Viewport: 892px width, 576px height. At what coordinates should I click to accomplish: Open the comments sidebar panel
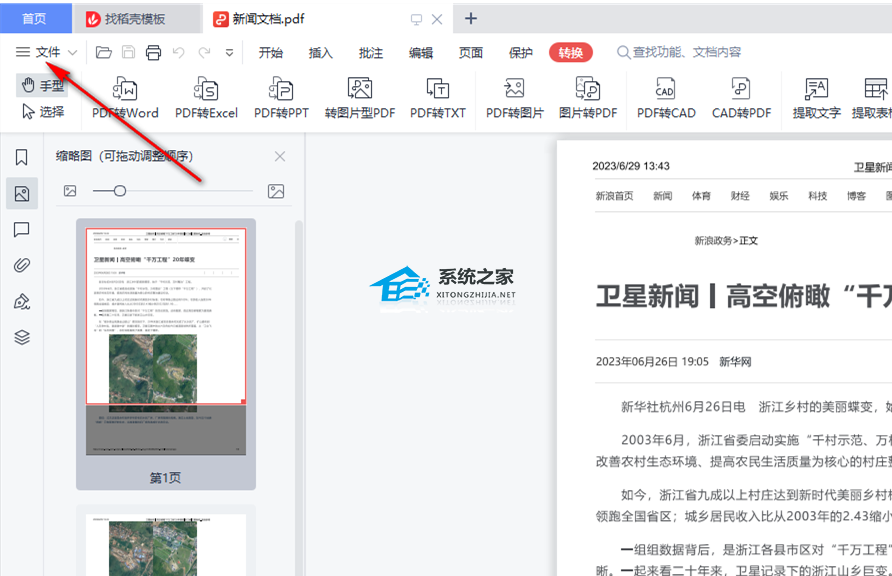(22, 230)
